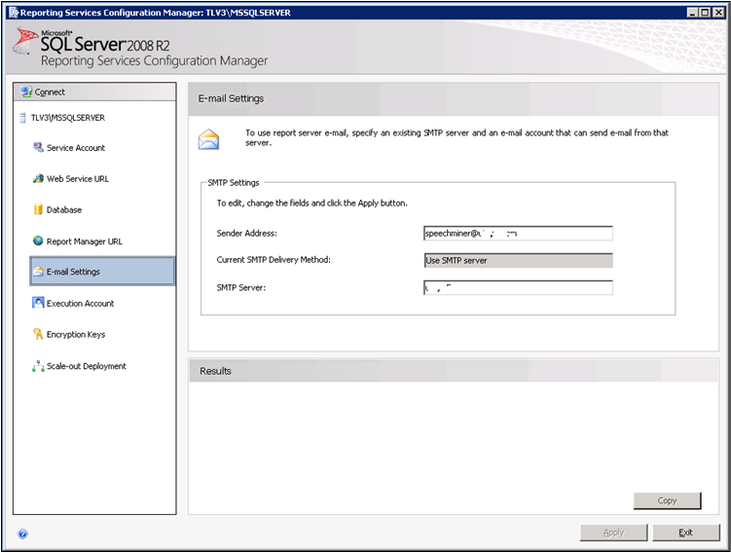Open the Encryption Keys page
The image size is (731, 553).
pos(76,334)
